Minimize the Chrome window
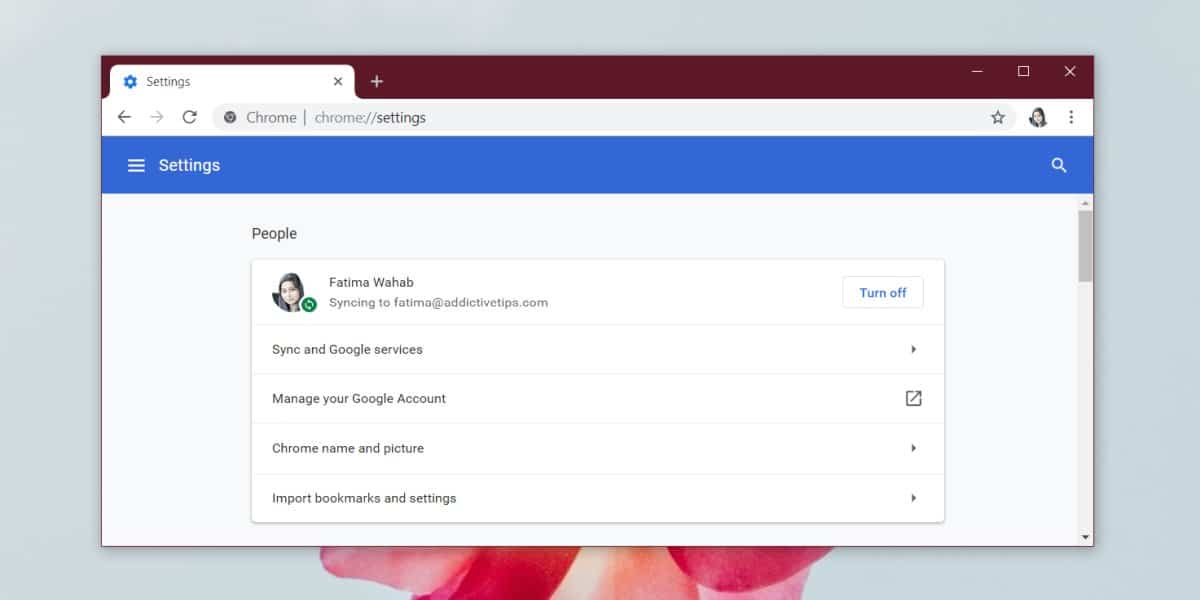Screen dimensions: 1200x600 coord(977,71)
